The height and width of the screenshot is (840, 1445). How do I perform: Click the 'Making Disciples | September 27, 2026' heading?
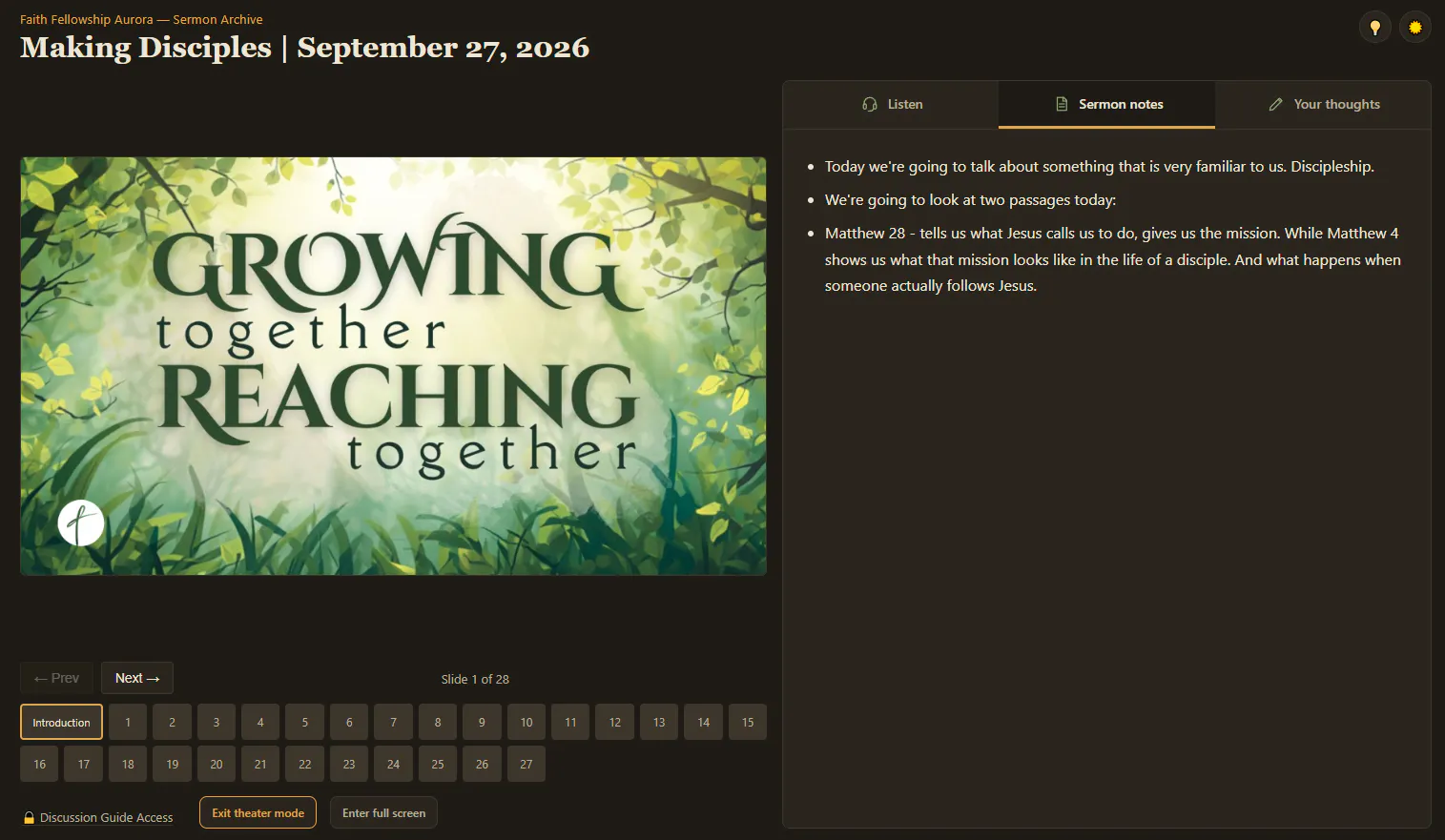point(305,48)
